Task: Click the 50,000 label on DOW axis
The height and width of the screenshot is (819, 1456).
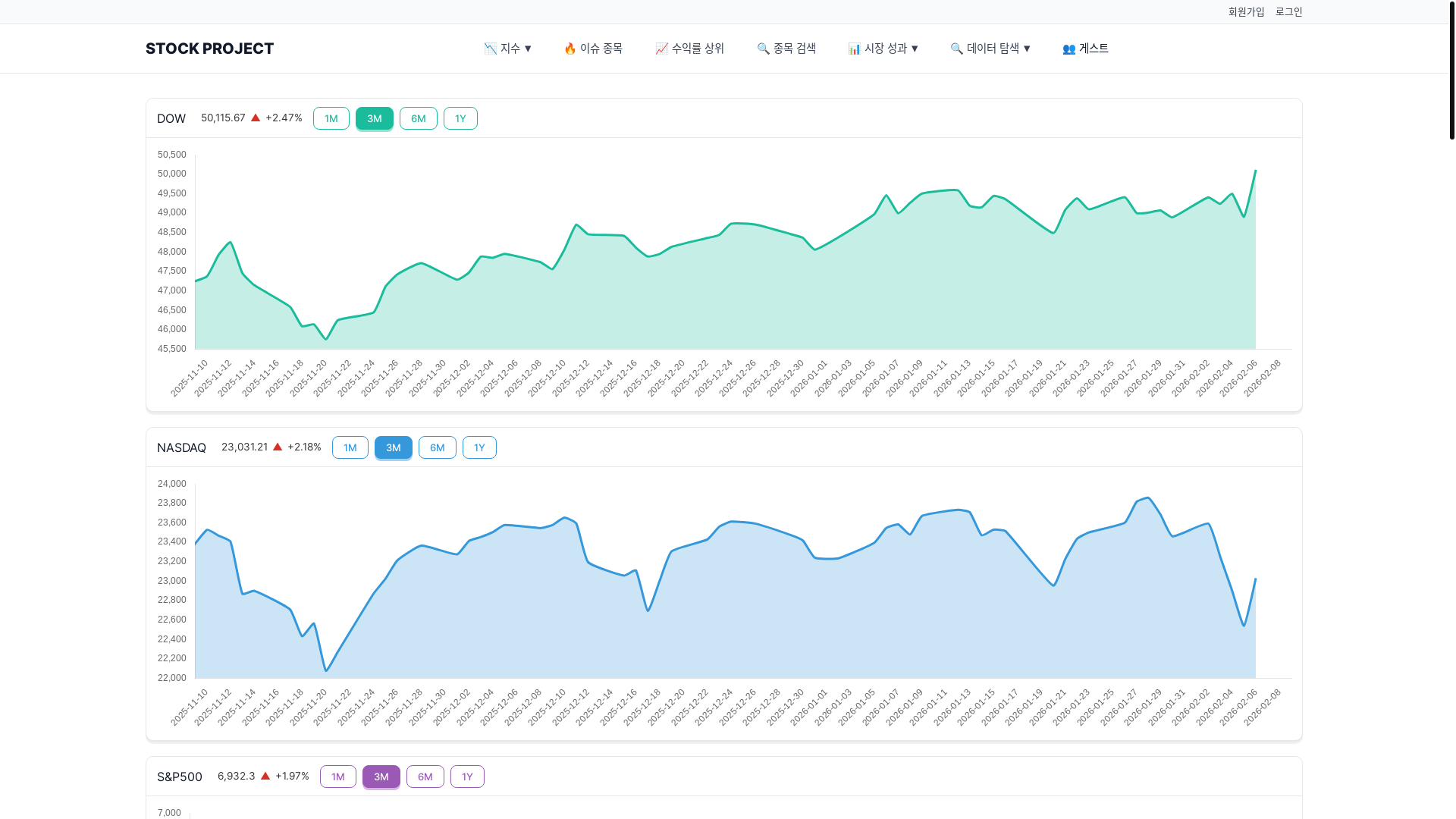Action: pyautogui.click(x=171, y=174)
